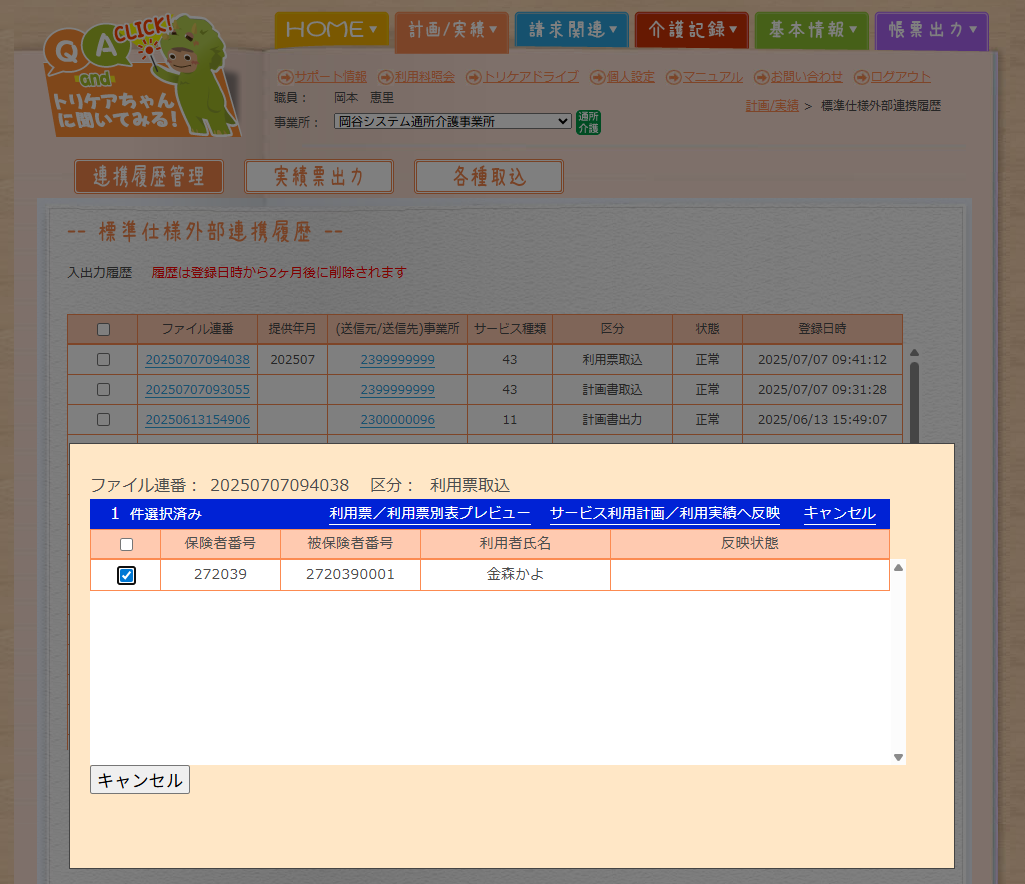Image resolution: width=1025 pixels, height=884 pixels.
Task: Open file number link 20250707093055
Action: click(x=197, y=390)
